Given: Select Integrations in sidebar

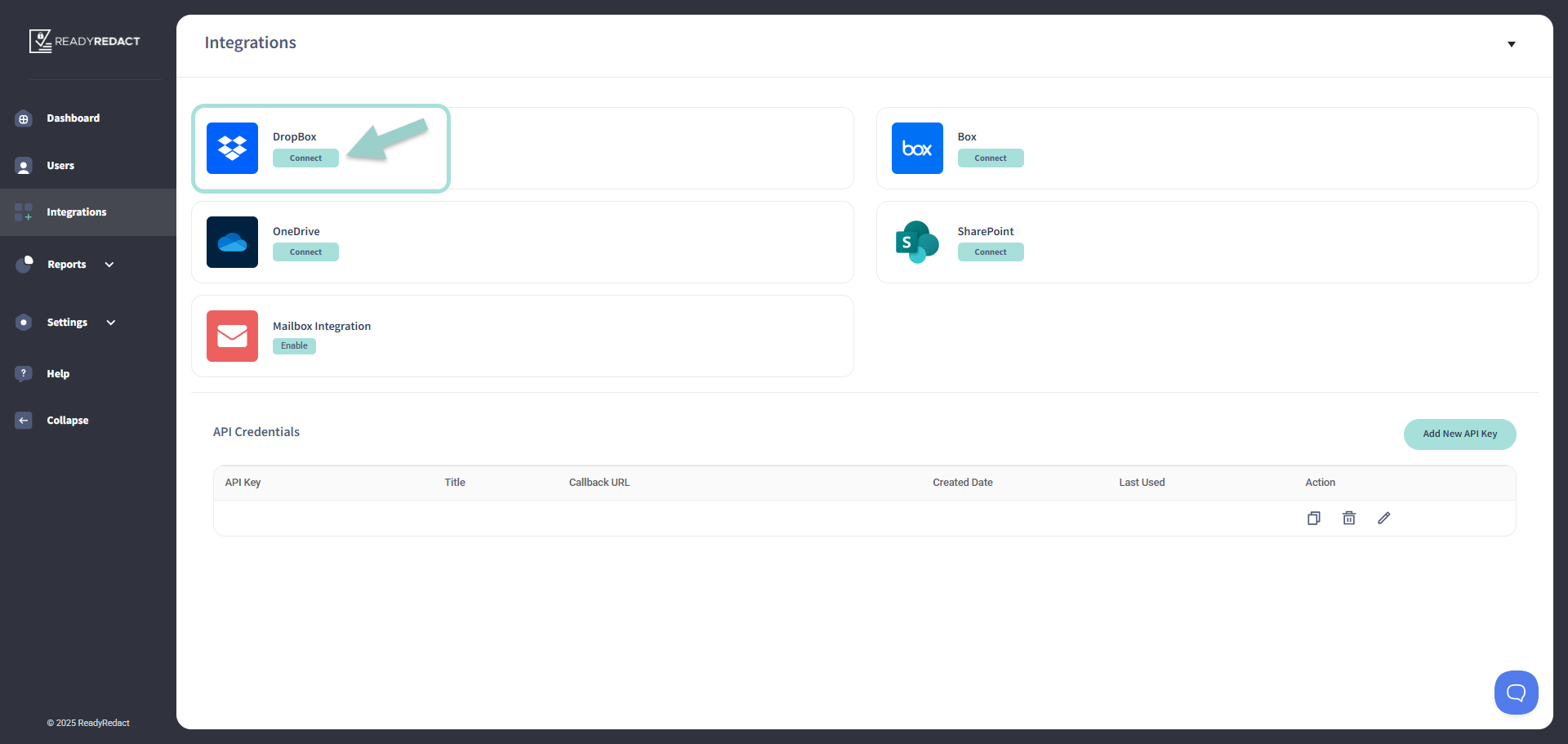Looking at the screenshot, I should point(77,212).
